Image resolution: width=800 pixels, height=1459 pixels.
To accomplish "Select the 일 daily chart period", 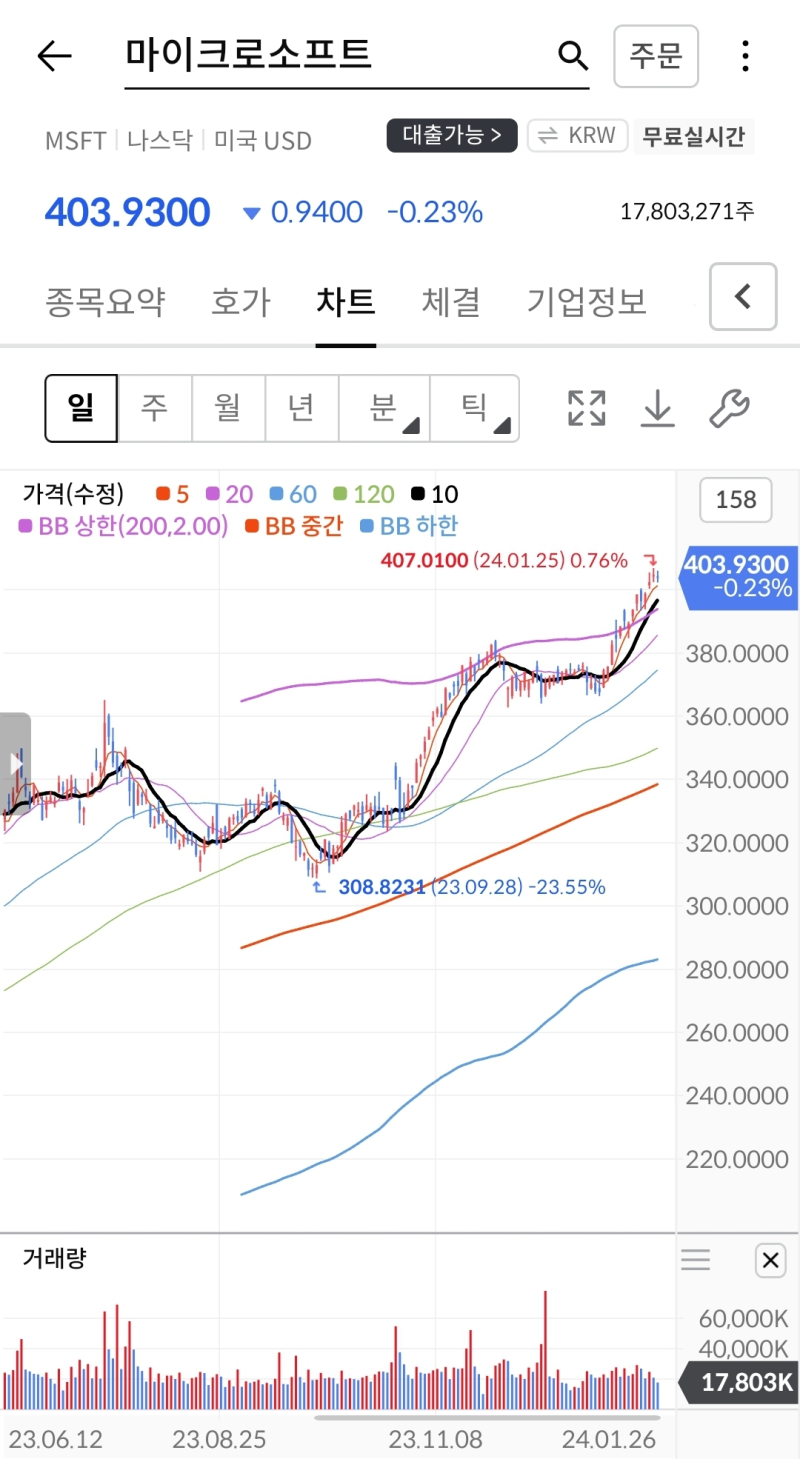I will (81, 408).
